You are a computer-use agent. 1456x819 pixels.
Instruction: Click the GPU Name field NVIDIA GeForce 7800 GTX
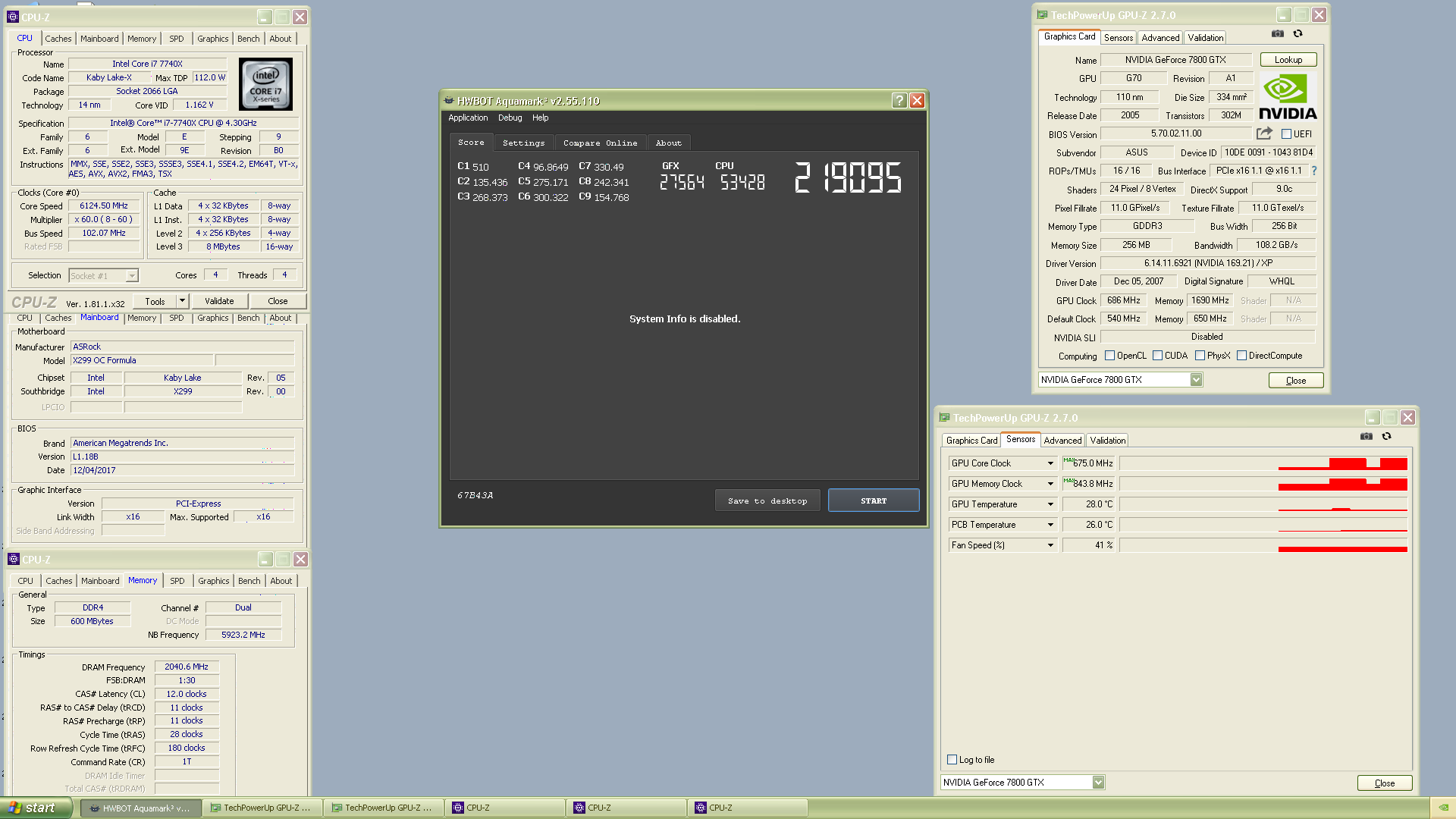[x=1175, y=60]
